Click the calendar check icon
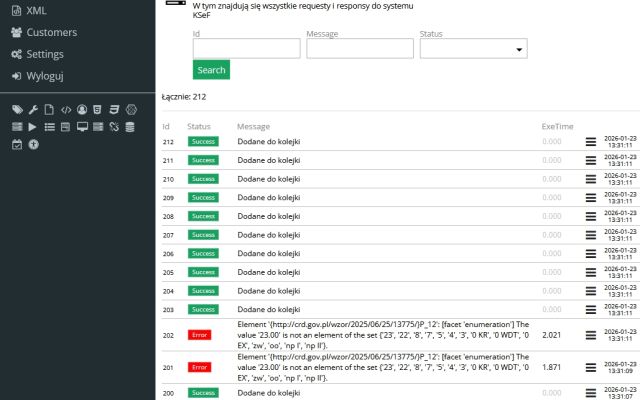Screen dimensions: 640x400 coord(17,144)
